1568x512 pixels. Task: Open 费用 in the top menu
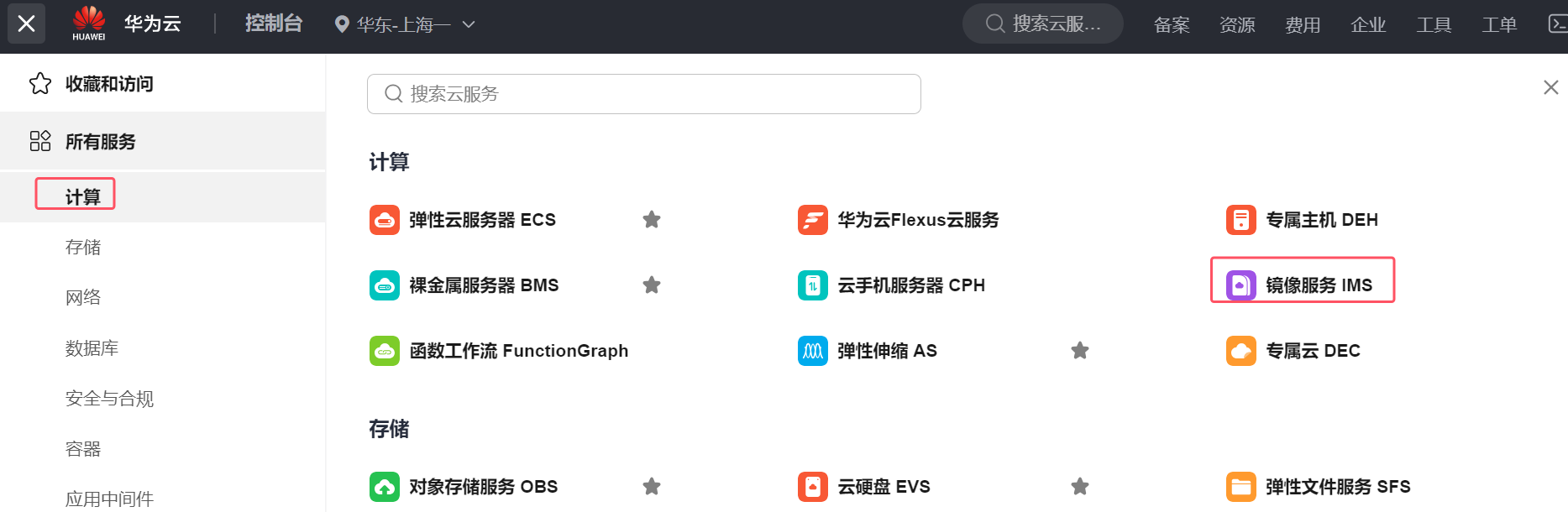point(1303,24)
